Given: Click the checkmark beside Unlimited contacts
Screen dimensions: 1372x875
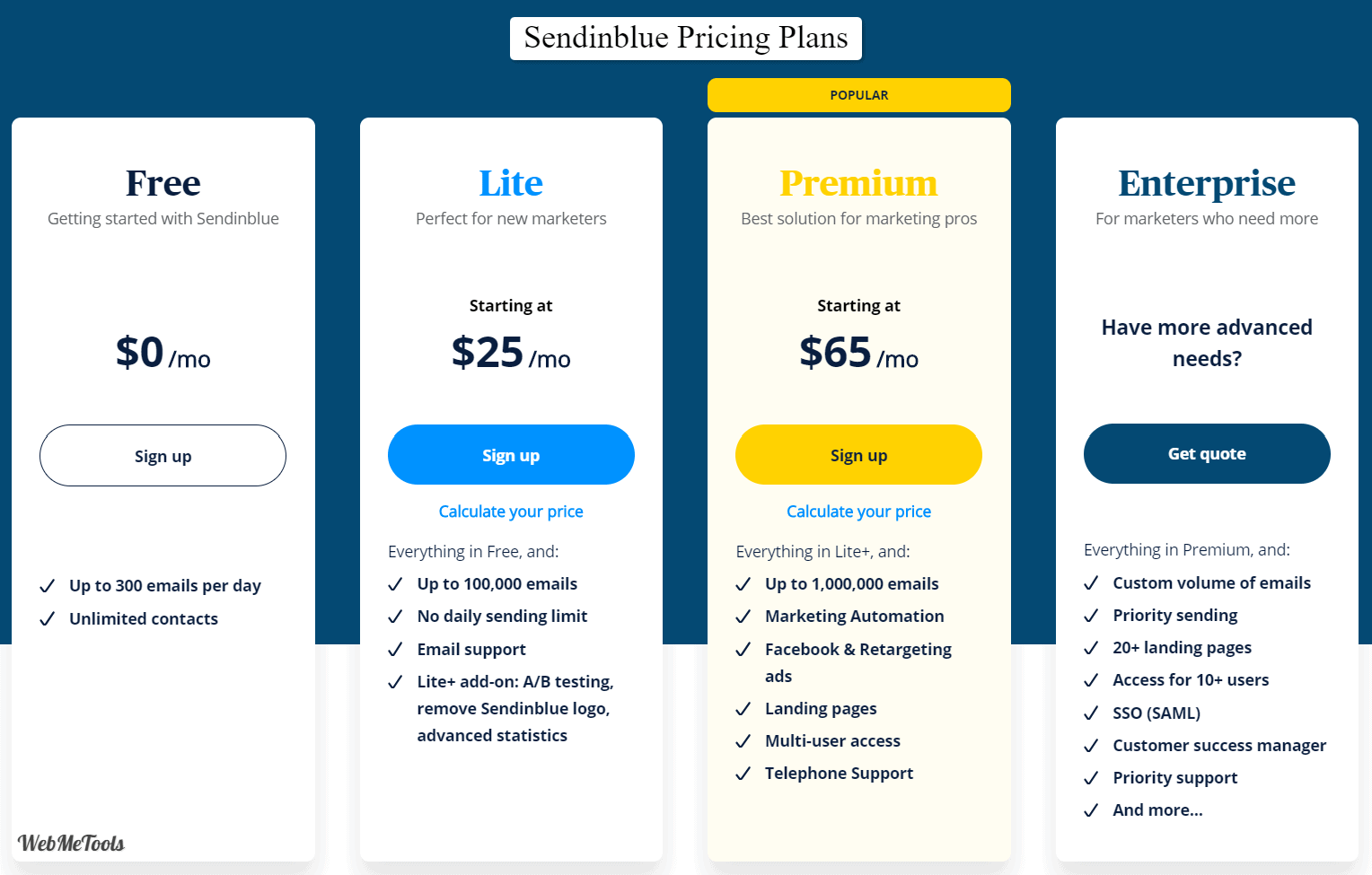Looking at the screenshot, I should [x=48, y=619].
